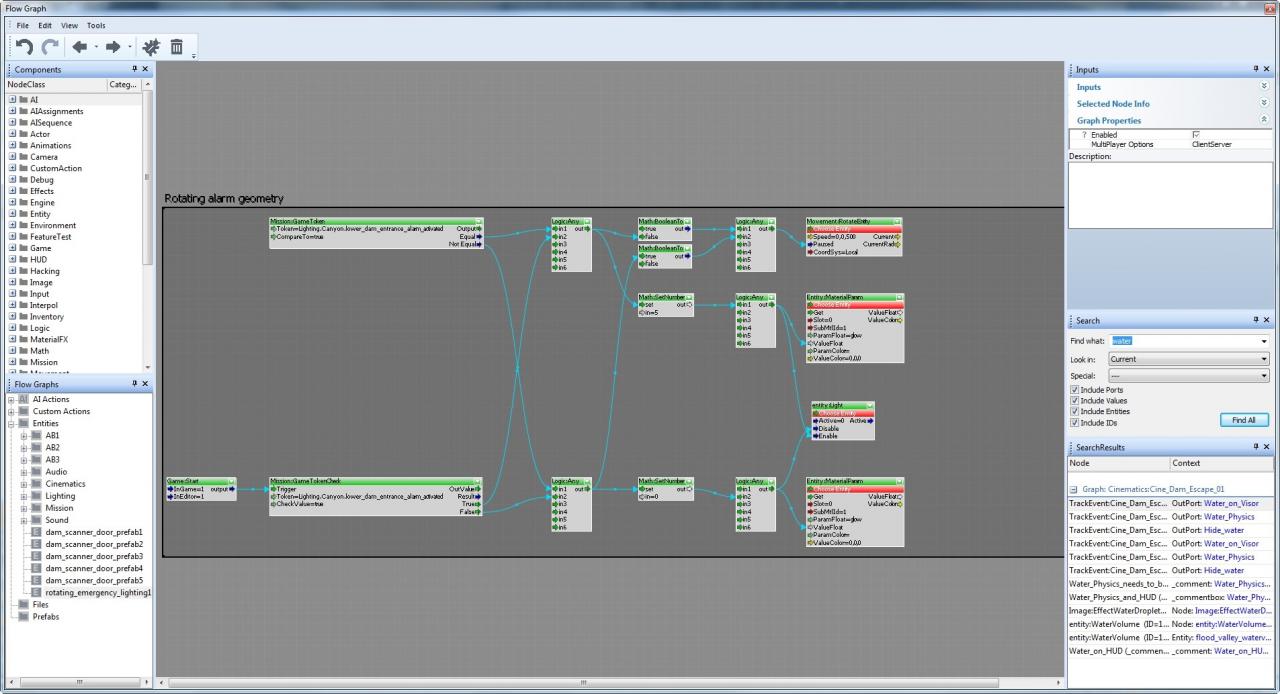Image resolution: width=1280 pixels, height=694 pixels.
Task: Select the Water_Physics_needs_to_b... search result
Action: pos(1170,583)
